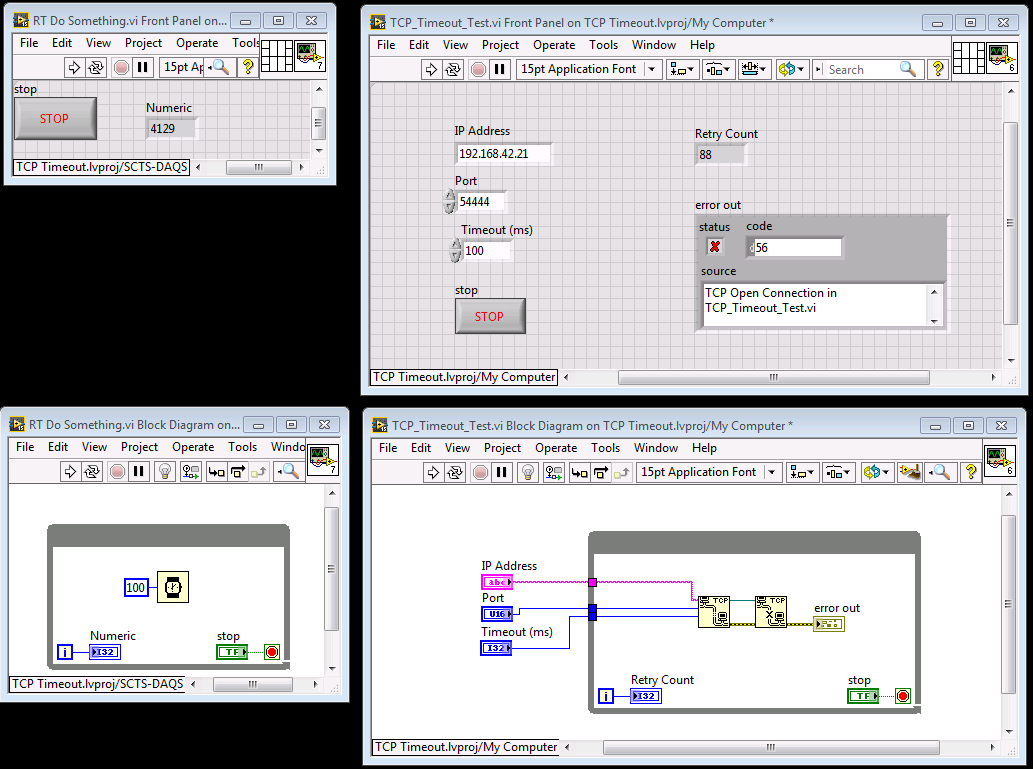Open Tools menu in TCP Block Diagram

coord(605,448)
